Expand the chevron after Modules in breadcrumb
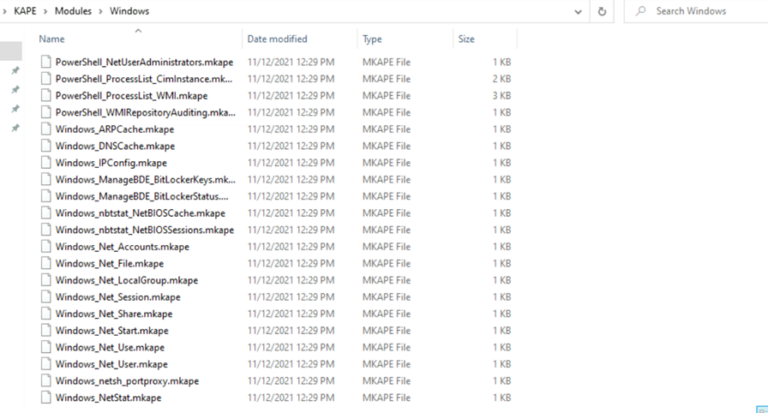The height and width of the screenshot is (413, 768). click(100, 11)
